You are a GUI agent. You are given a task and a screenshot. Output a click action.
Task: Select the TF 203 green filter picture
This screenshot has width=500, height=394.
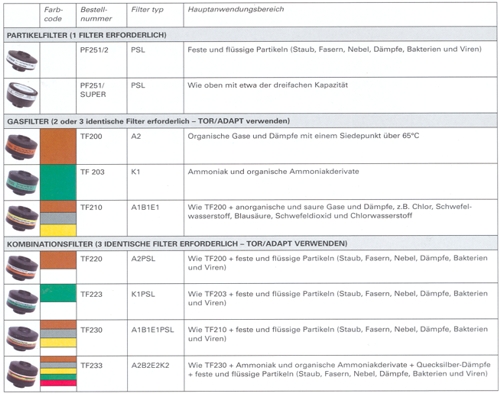(22, 182)
